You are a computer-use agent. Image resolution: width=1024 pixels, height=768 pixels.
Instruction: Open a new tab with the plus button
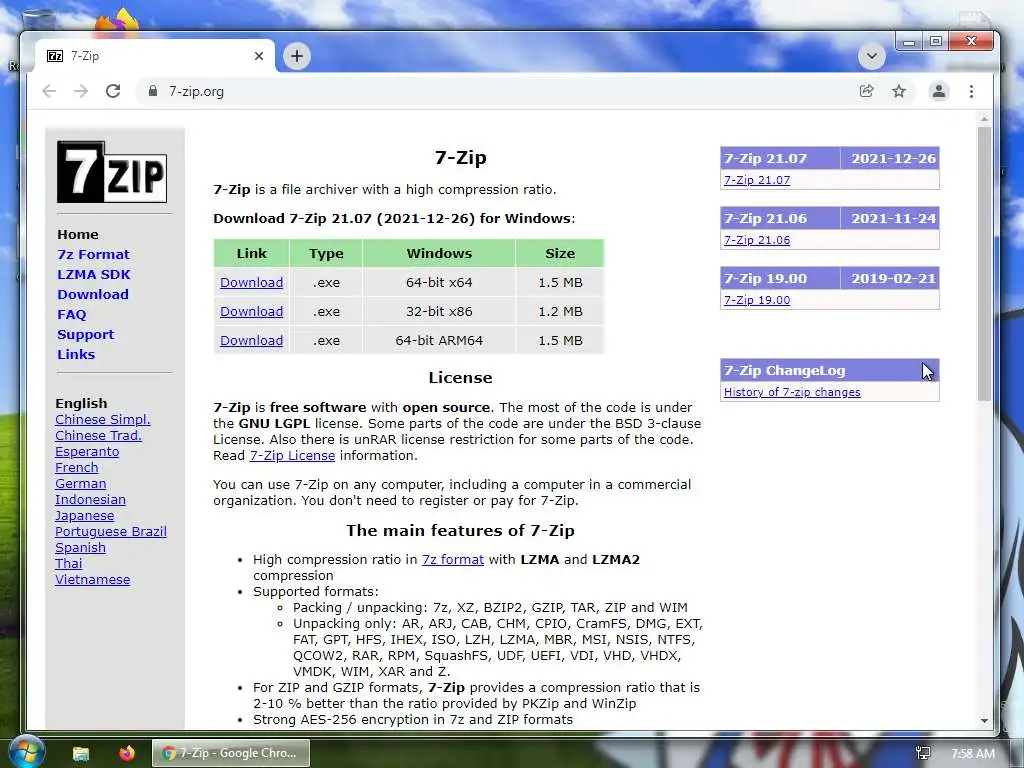[296, 56]
